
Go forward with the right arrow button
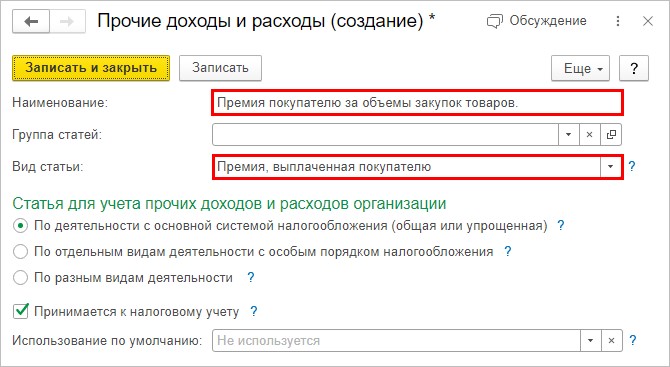[68, 21]
